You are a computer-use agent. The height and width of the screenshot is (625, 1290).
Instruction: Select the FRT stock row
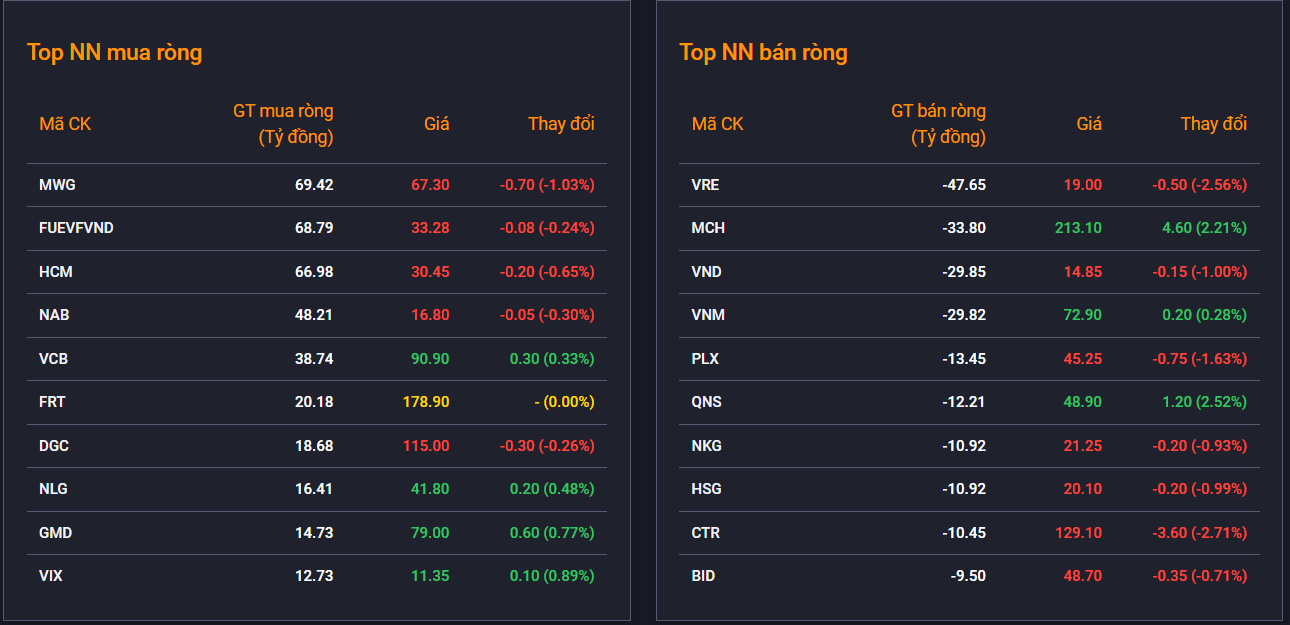317,402
